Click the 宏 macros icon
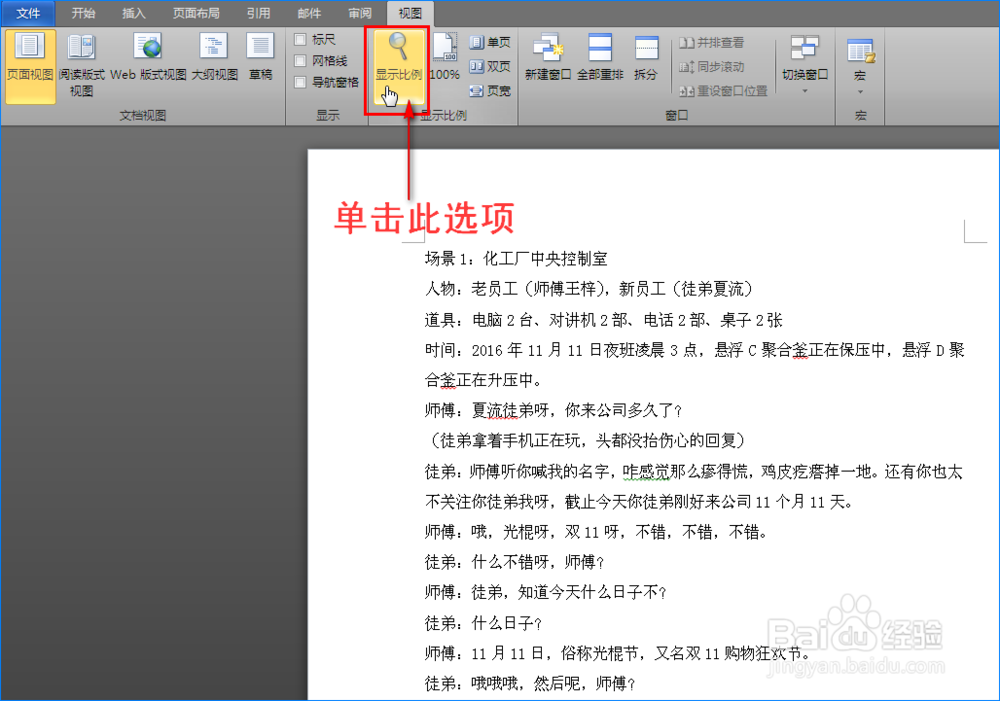 tap(860, 50)
